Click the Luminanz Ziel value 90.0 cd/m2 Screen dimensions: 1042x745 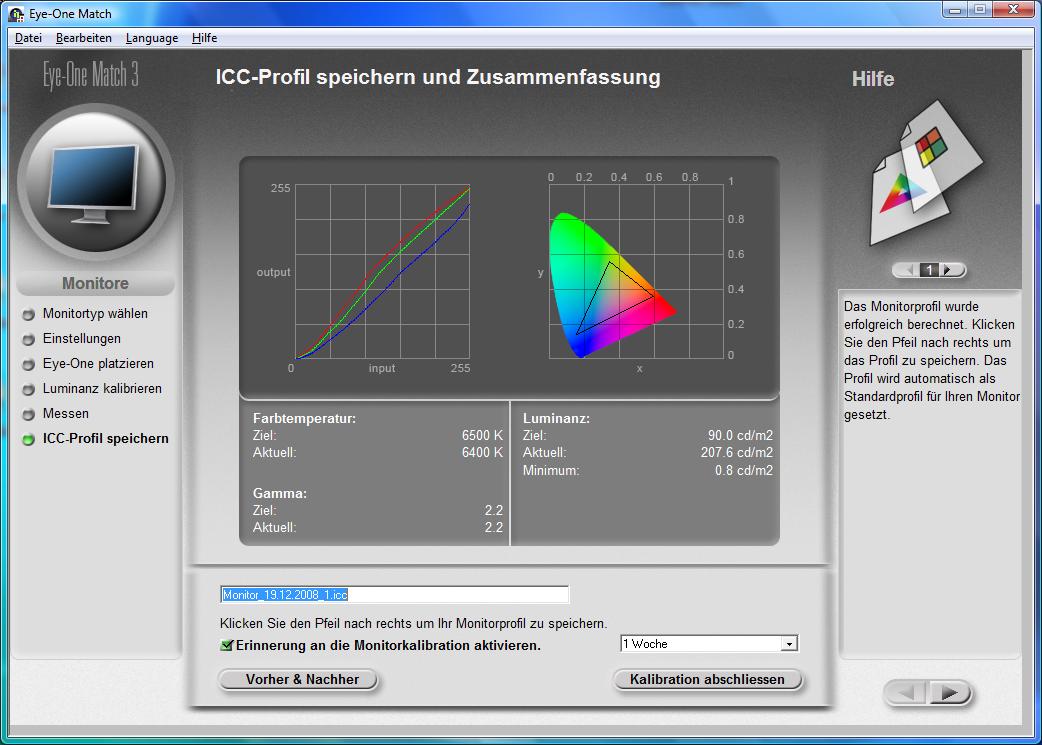pyautogui.click(x=740, y=435)
